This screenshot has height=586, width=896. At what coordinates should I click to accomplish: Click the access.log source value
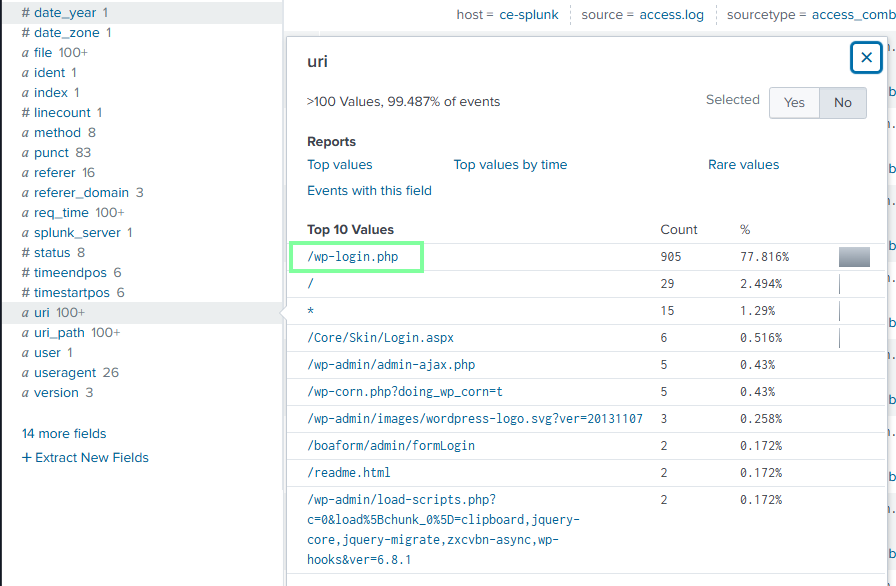[x=671, y=15]
